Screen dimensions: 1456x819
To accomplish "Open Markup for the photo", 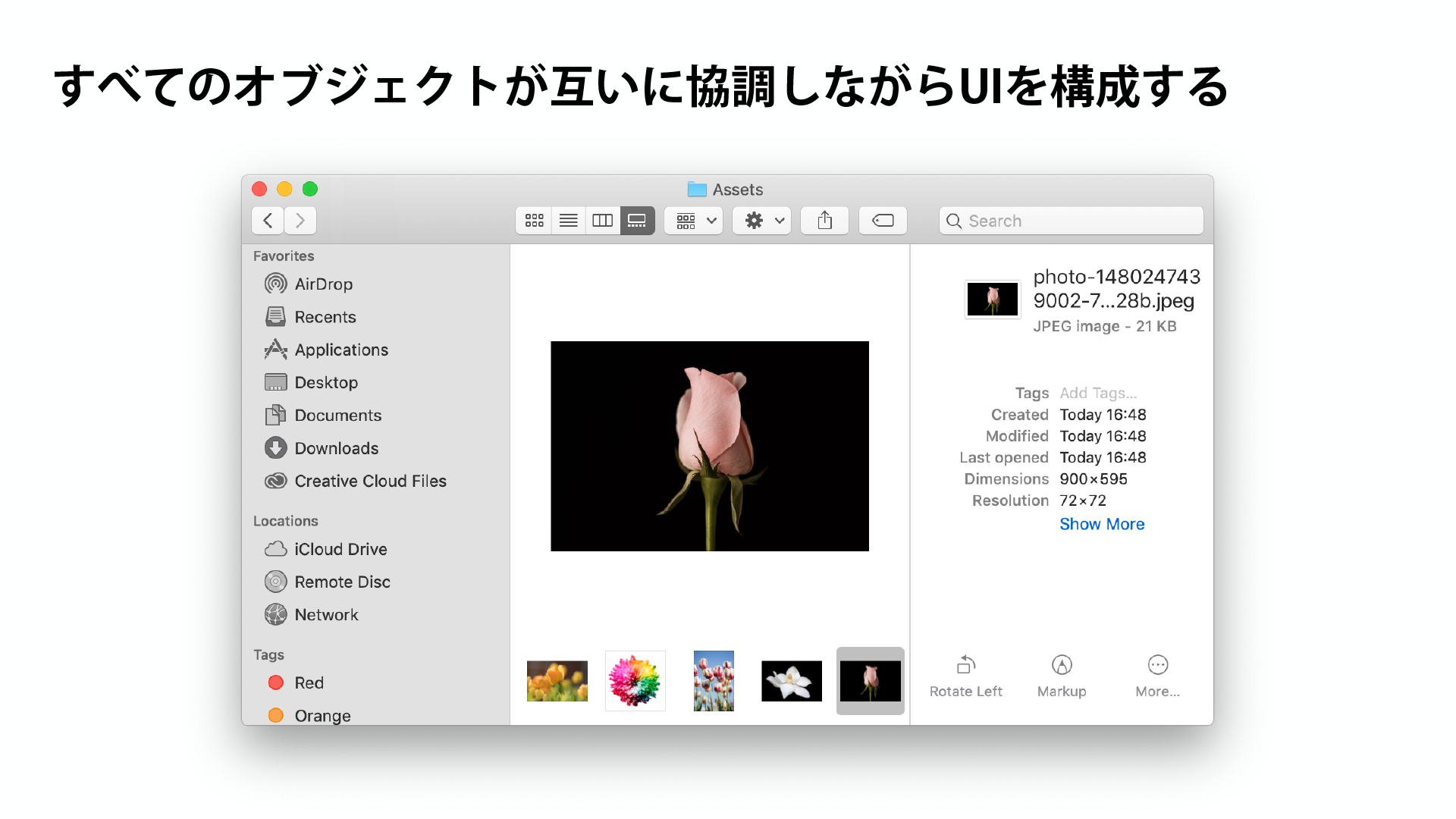I will click(x=1061, y=665).
